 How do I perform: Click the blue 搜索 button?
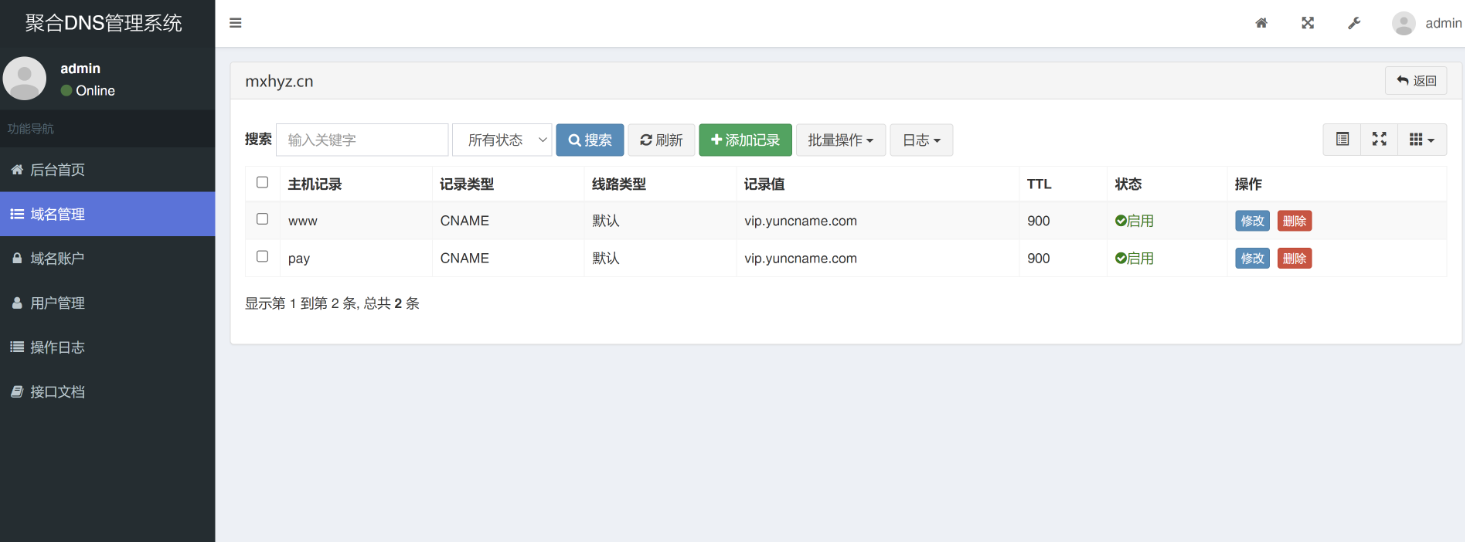590,140
